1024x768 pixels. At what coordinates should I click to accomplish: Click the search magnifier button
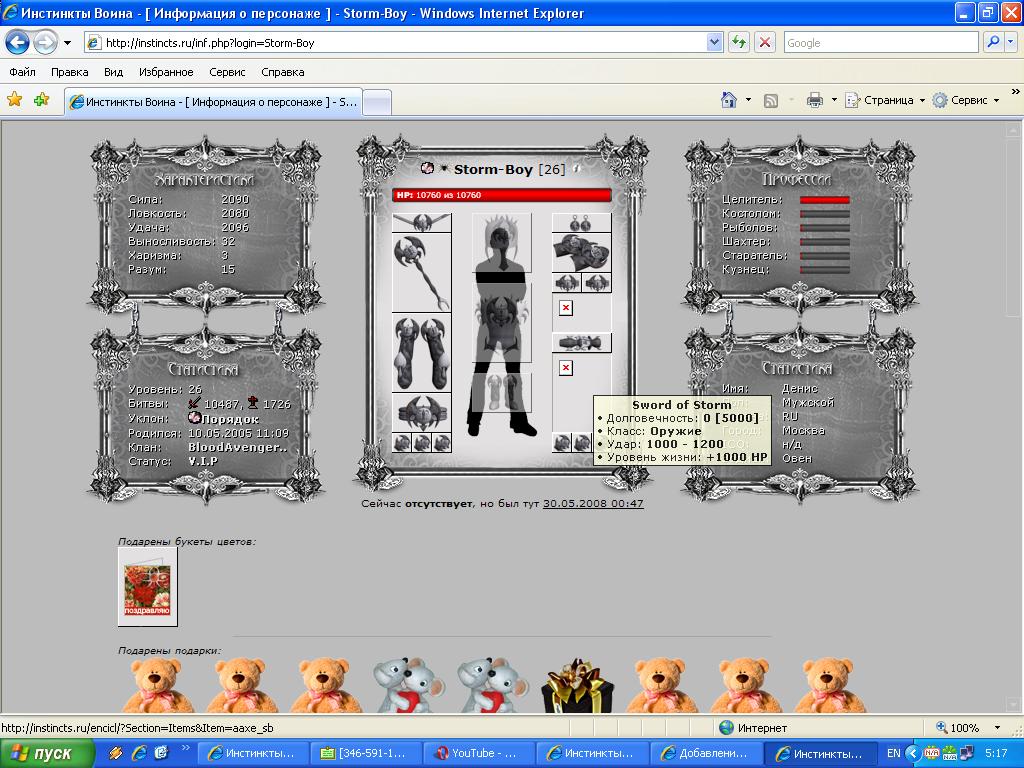(x=993, y=43)
